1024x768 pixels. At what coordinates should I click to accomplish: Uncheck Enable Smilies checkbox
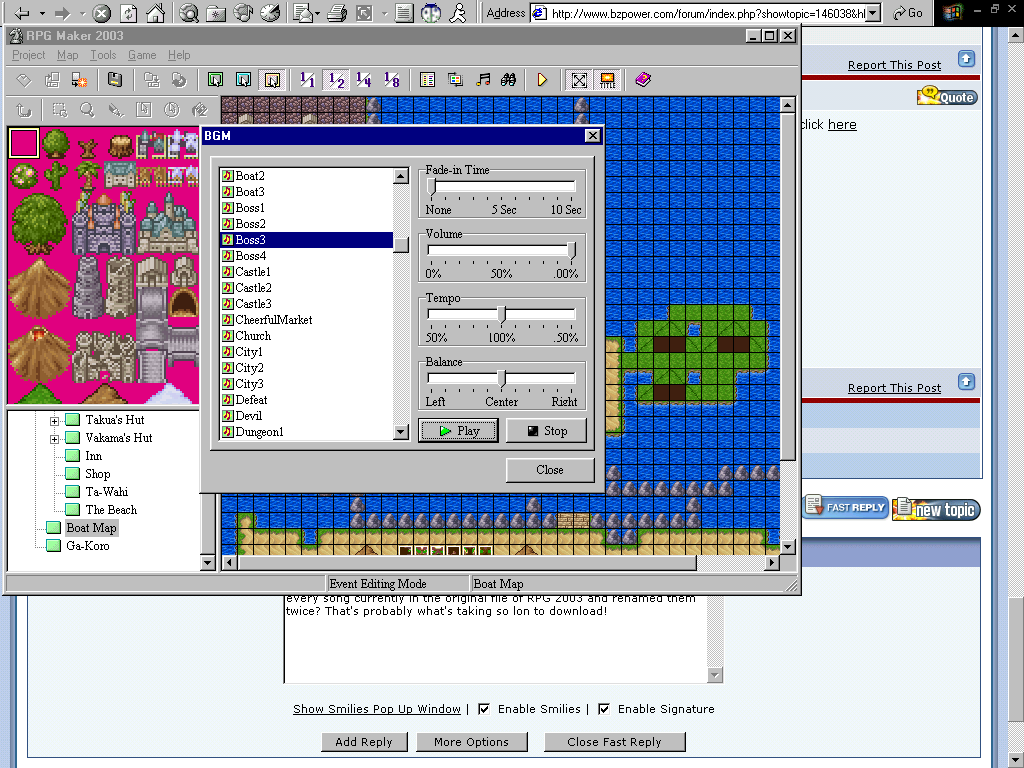(484, 709)
